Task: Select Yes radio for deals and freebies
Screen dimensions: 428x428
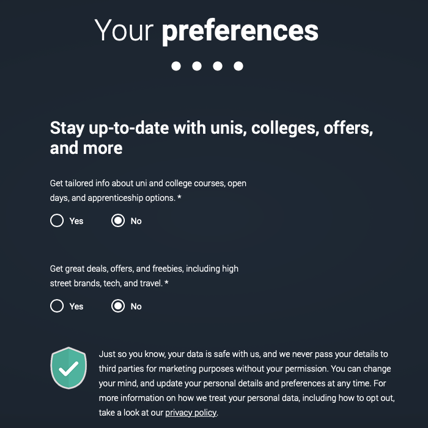Action: 57,306
